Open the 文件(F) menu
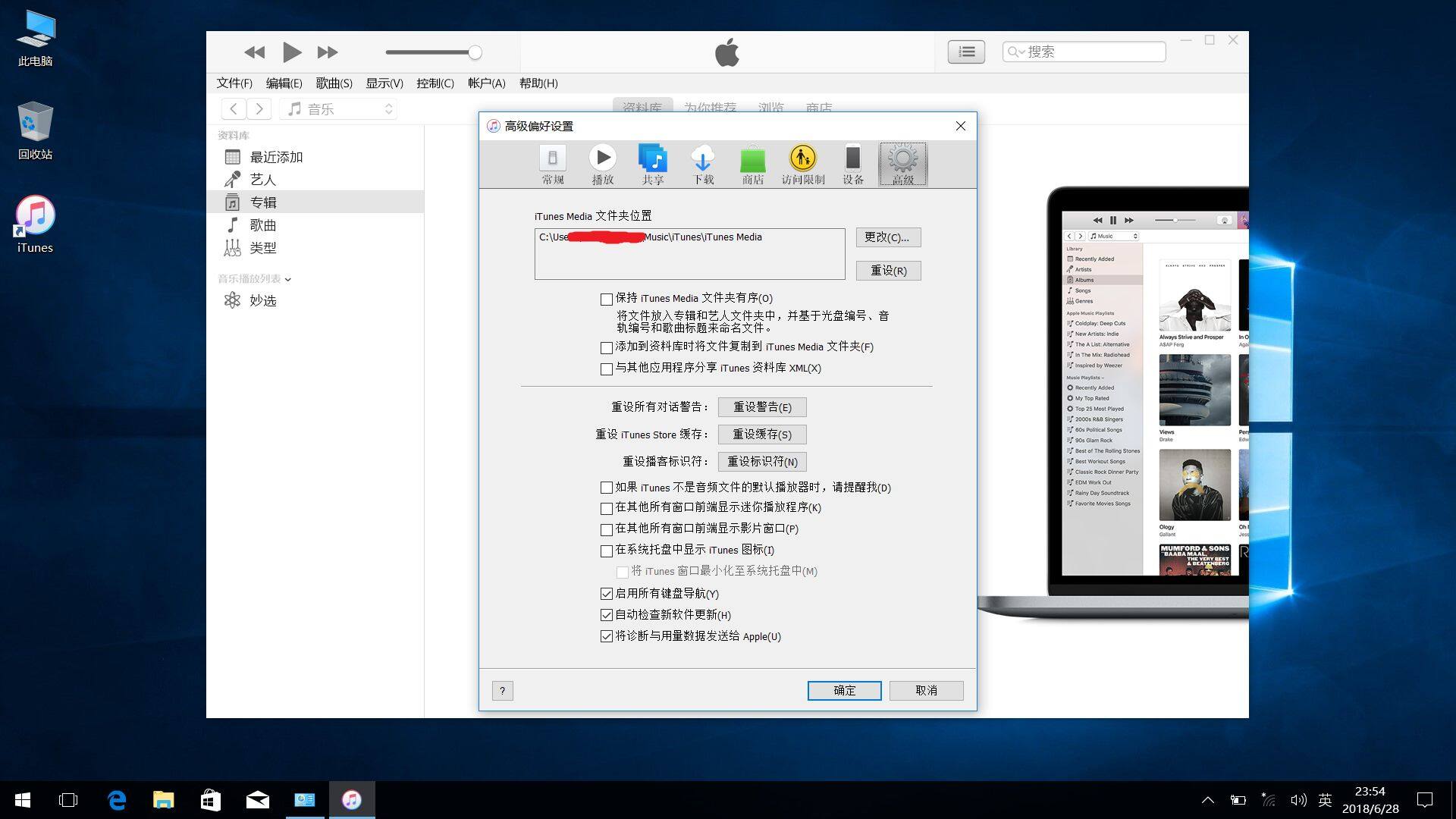The width and height of the screenshot is (1456, 819). (234, 83)
